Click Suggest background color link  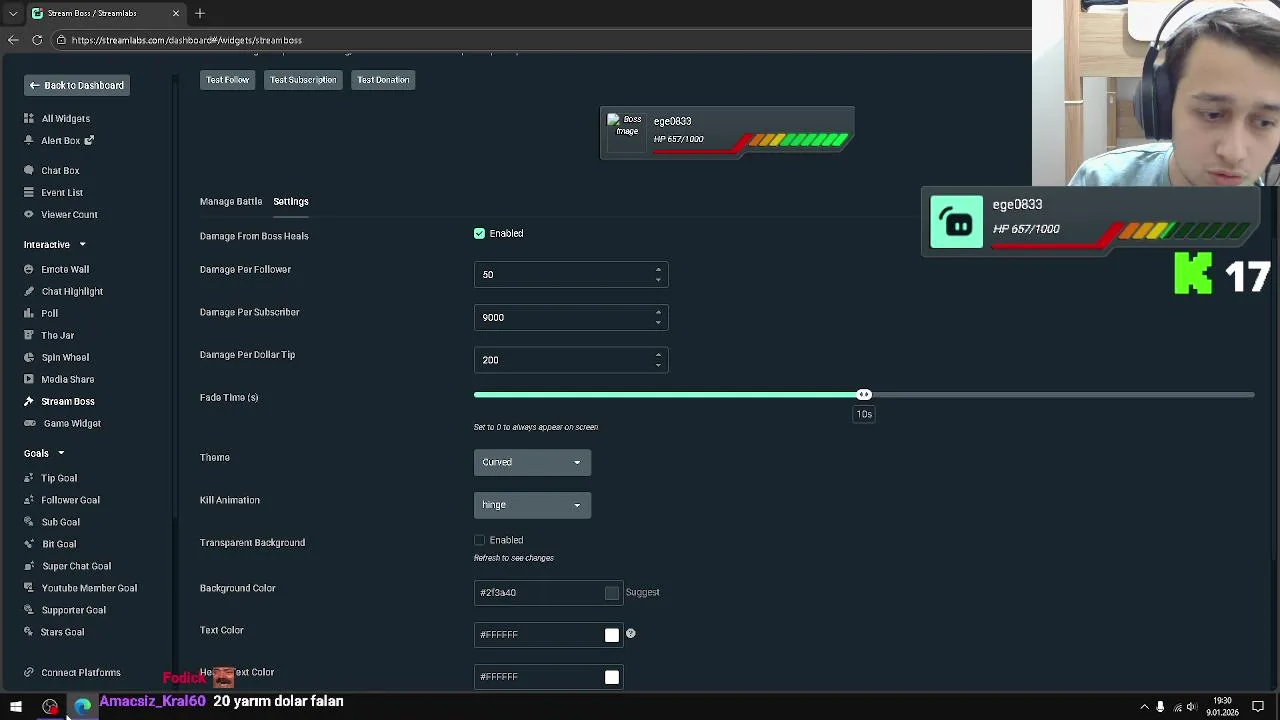pos(642,592)
